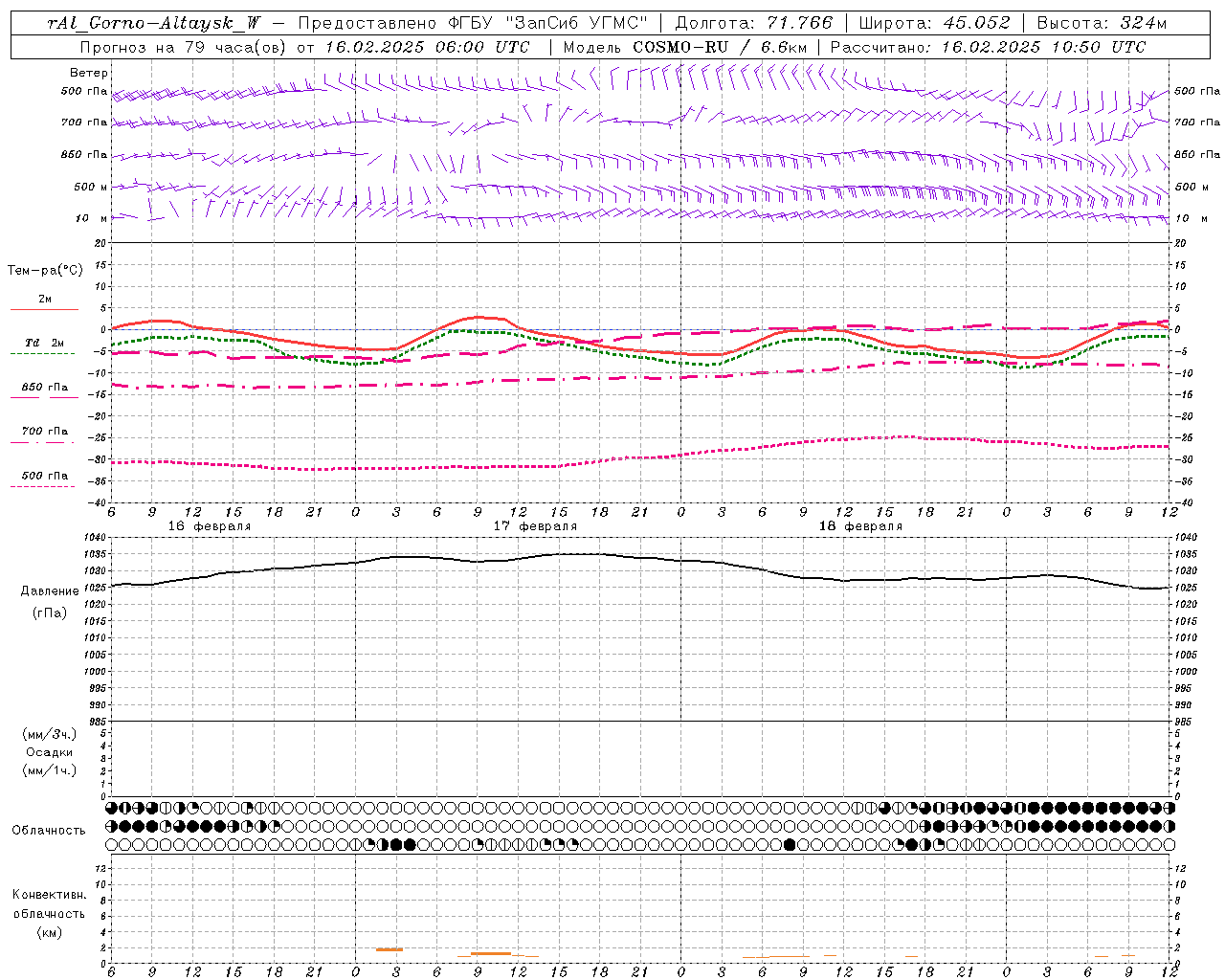The image size is (1225, 980).
Task: Click the right-side 850 гПа wind level label
Action: (1197, 154)
